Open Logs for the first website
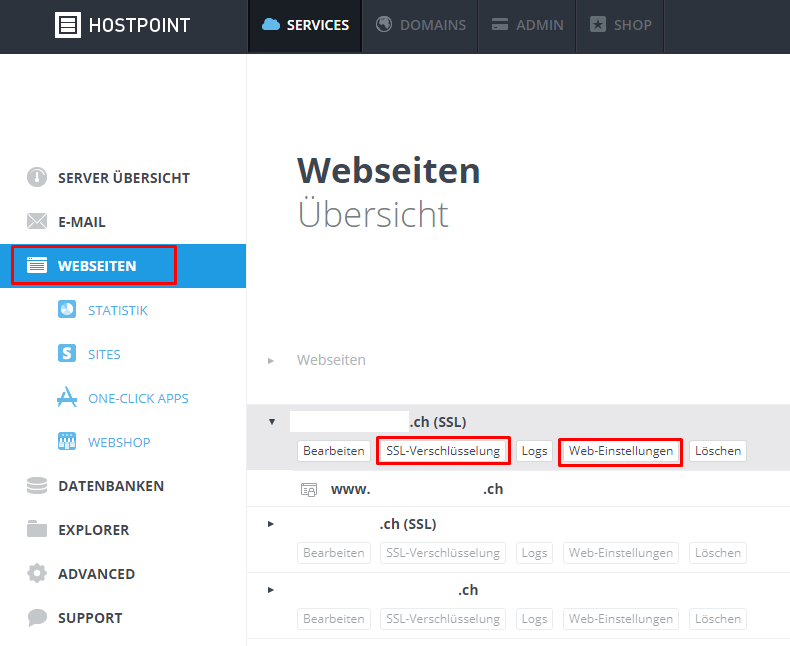Viewport: 790px width, 646px height. click(x=535, y=450)
